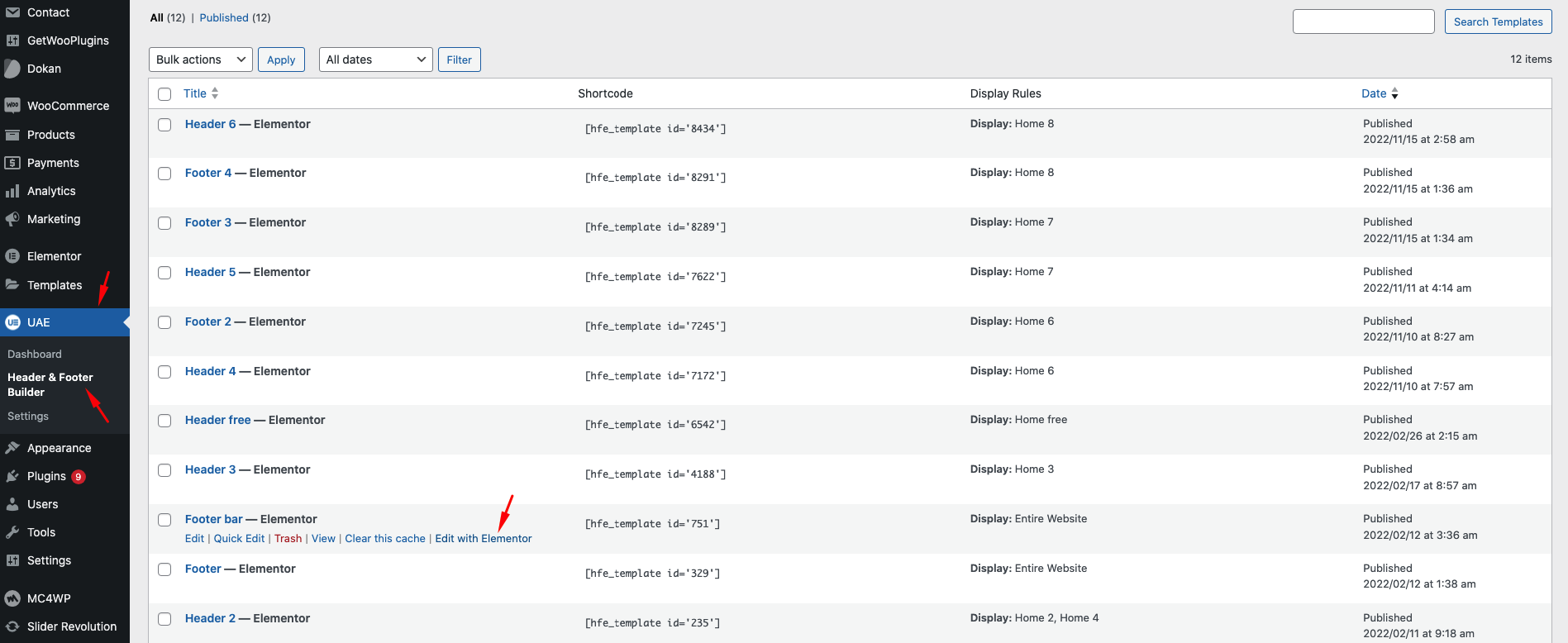Check the Header 6 row checkbox
1568x643 pixels.
[x=164, y=125]
